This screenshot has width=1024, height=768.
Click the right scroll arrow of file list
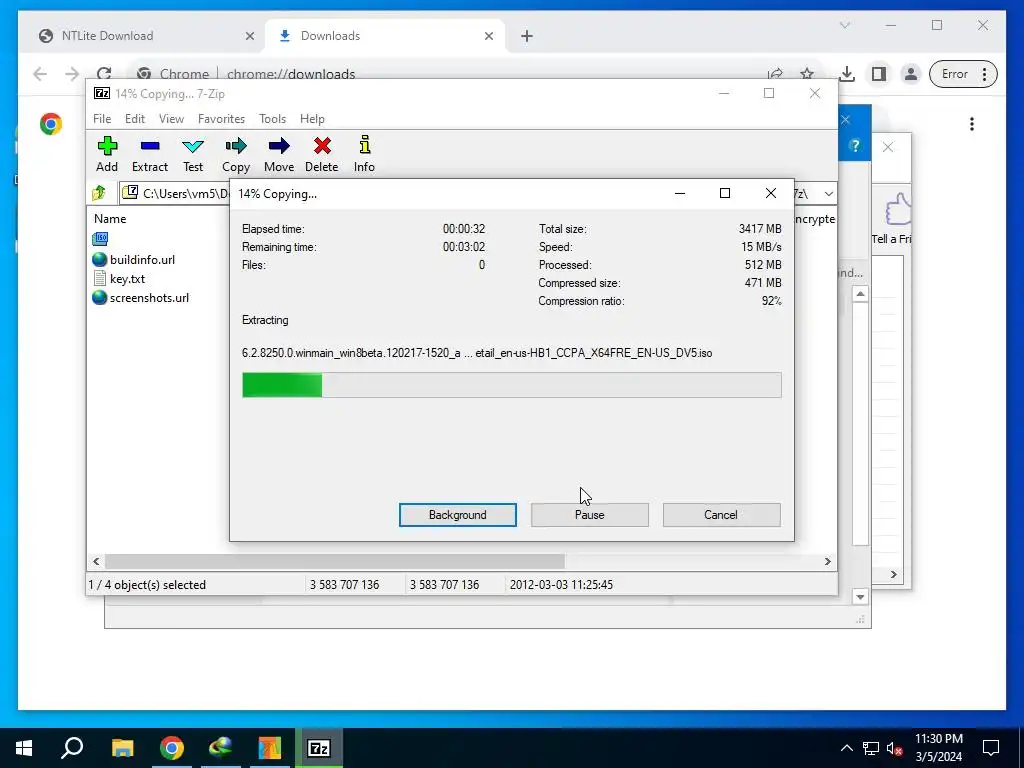tap(827, 561)
